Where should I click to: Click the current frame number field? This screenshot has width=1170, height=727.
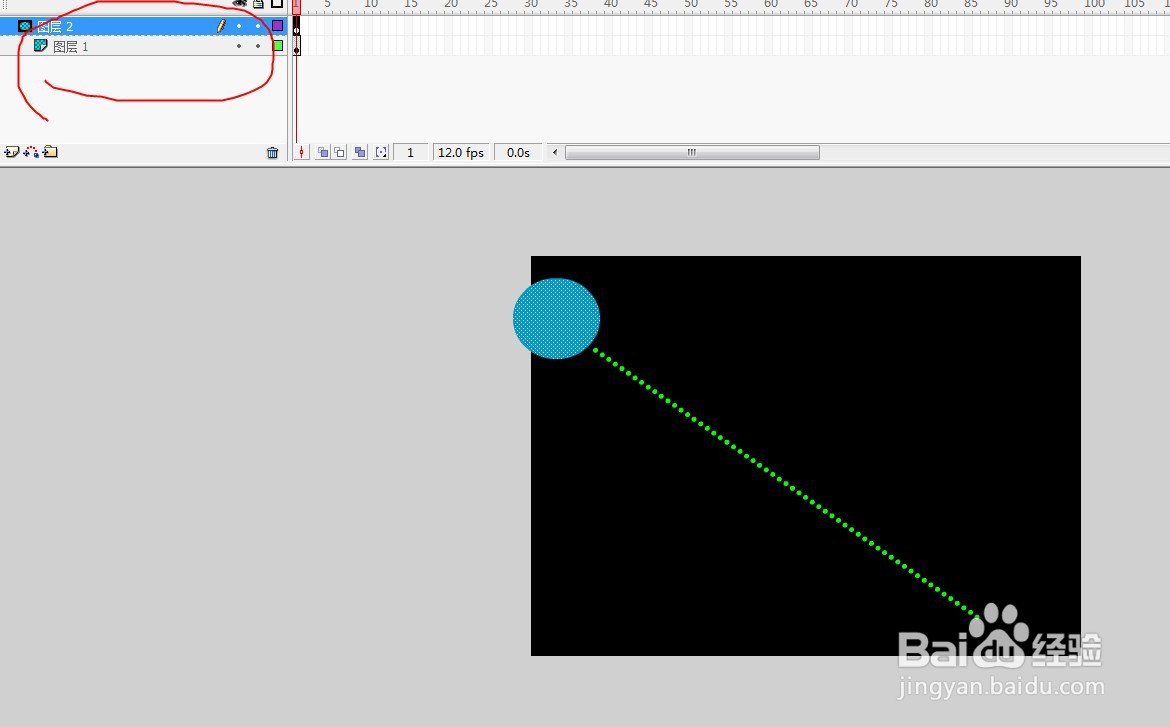410,152
